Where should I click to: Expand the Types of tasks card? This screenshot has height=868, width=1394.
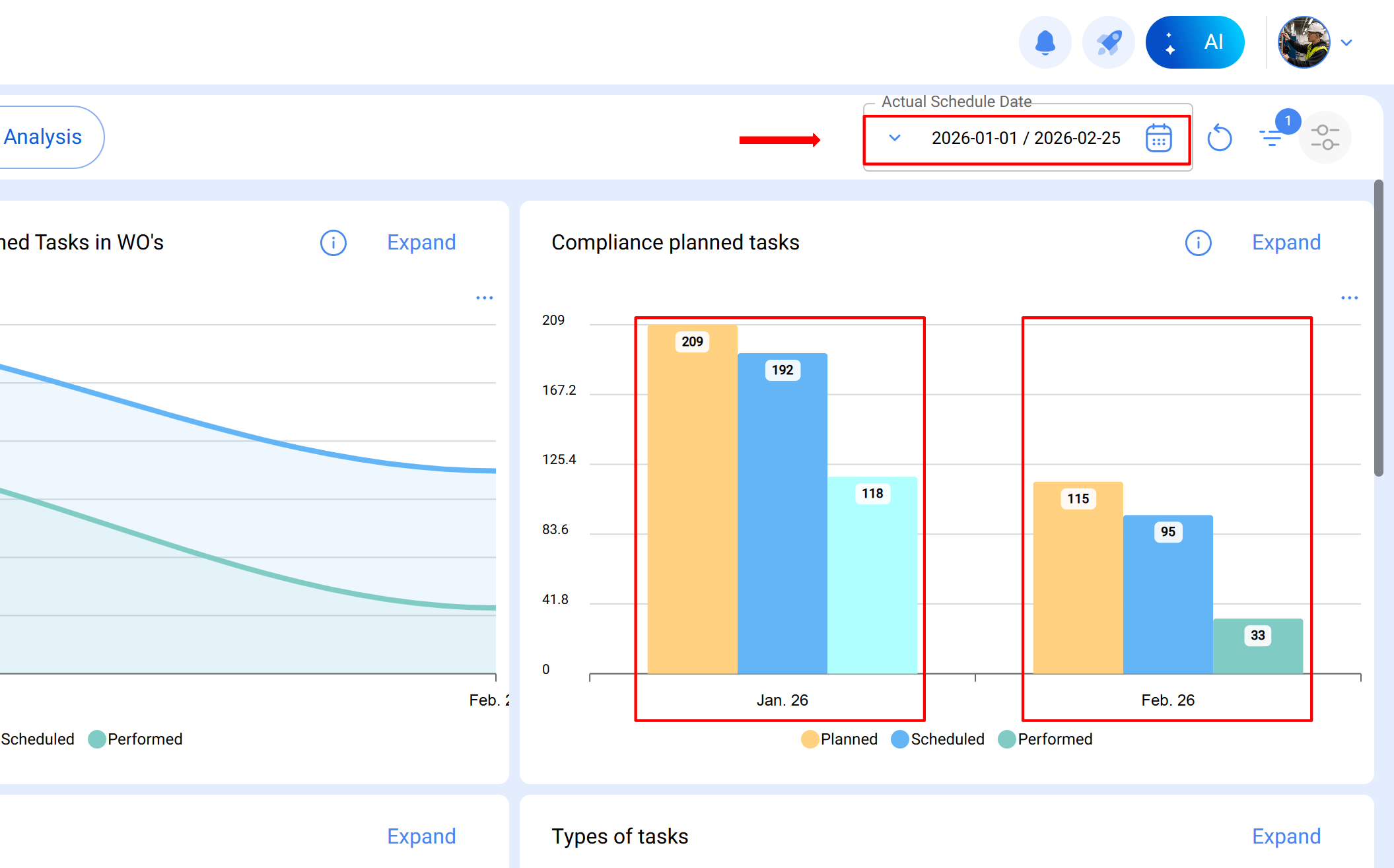click(x=1286, y=836)
